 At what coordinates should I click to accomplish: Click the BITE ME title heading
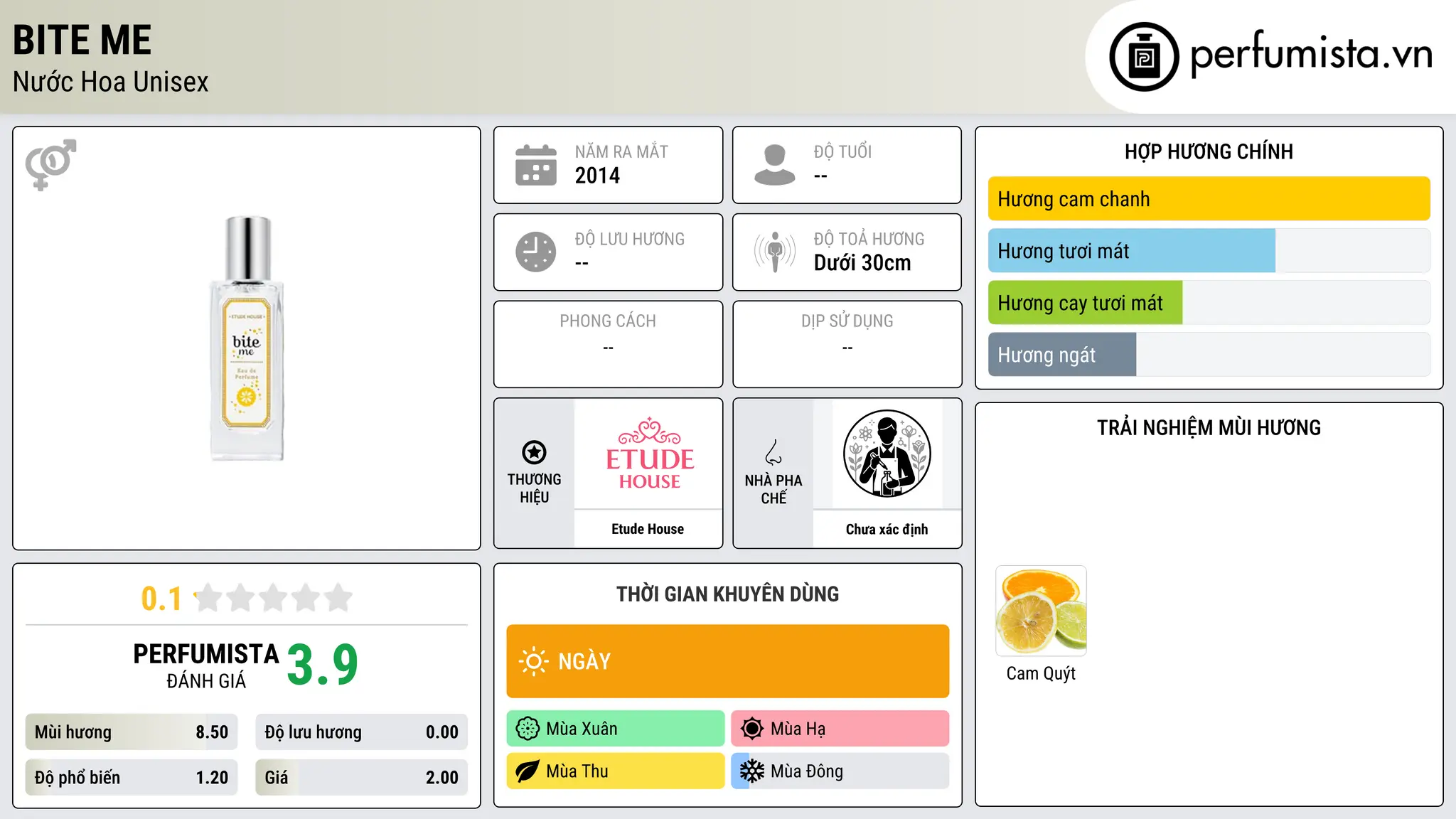point(82,41)
